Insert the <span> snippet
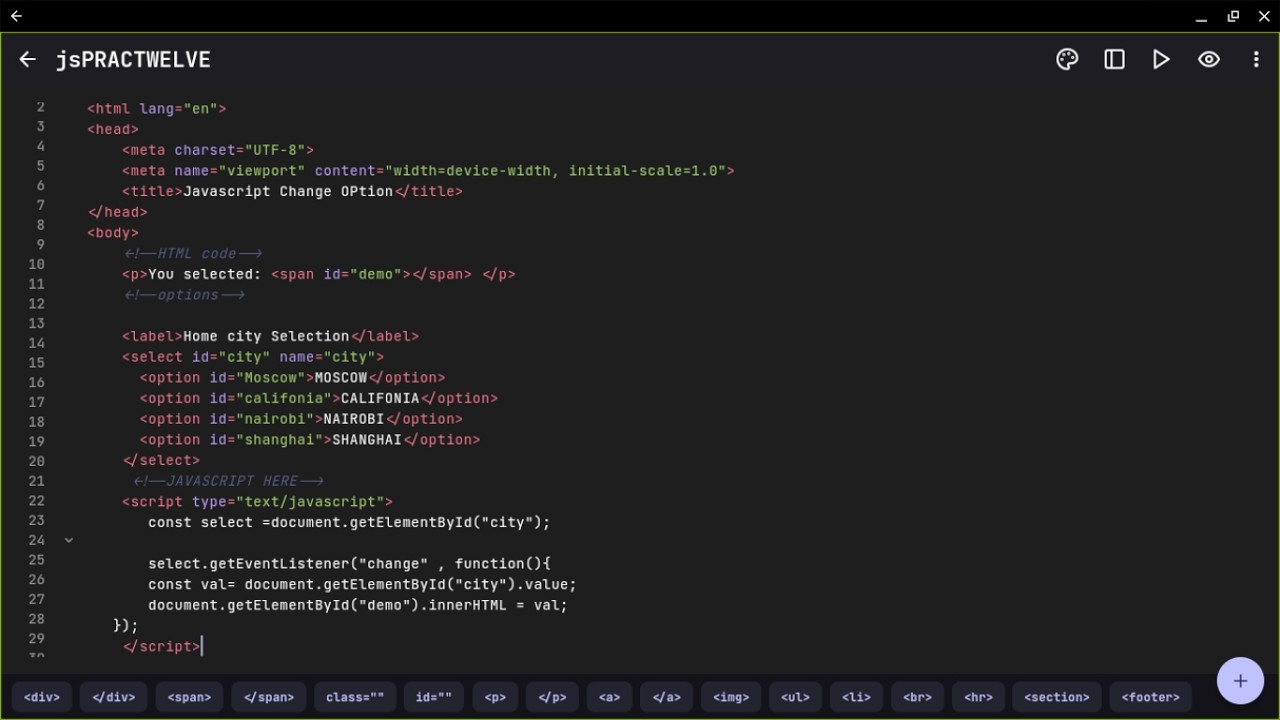Viewport: 1280px width, 720px height. pyautogui.click(x=189, y=697)
